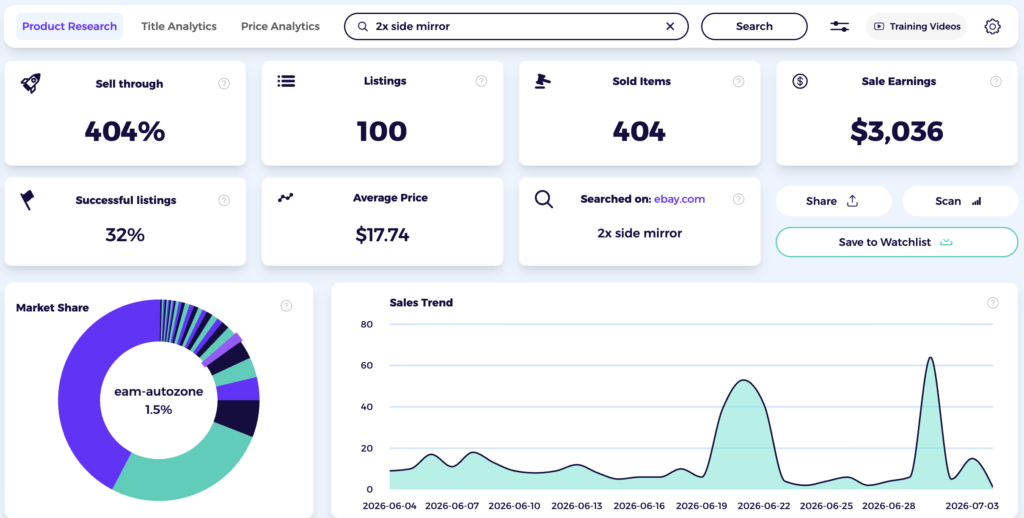Show help for Listings
This screenshot has width=1024, height=518.
481,81
